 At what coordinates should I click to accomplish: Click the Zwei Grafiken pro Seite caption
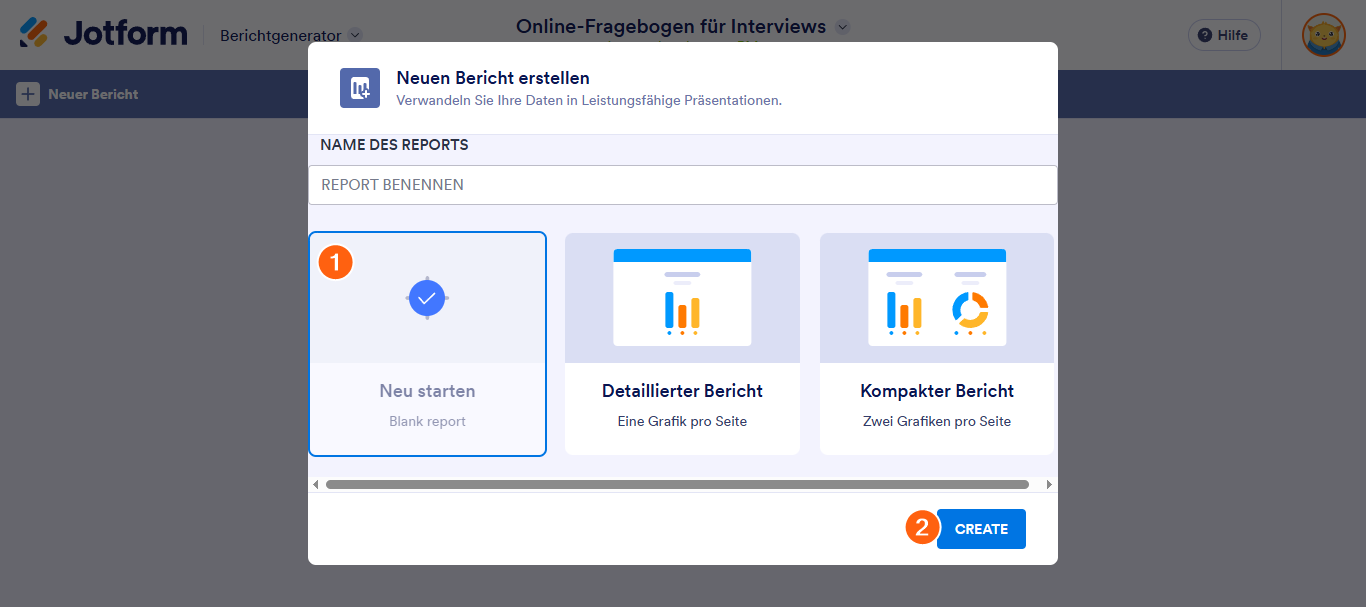tap(937, 421)
